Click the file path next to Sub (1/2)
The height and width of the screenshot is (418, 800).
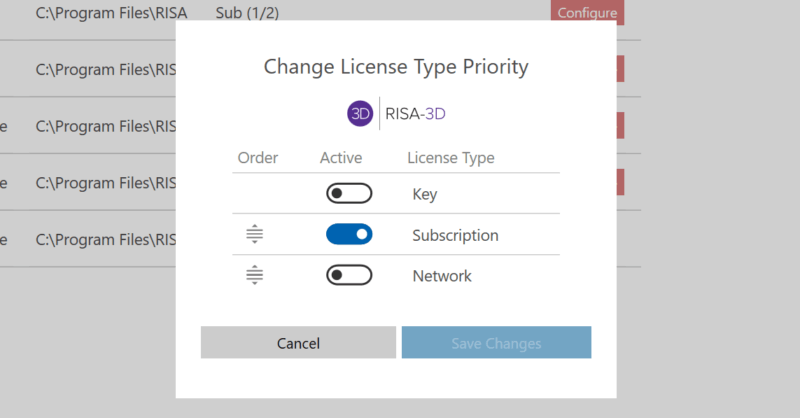pos(111,13)
